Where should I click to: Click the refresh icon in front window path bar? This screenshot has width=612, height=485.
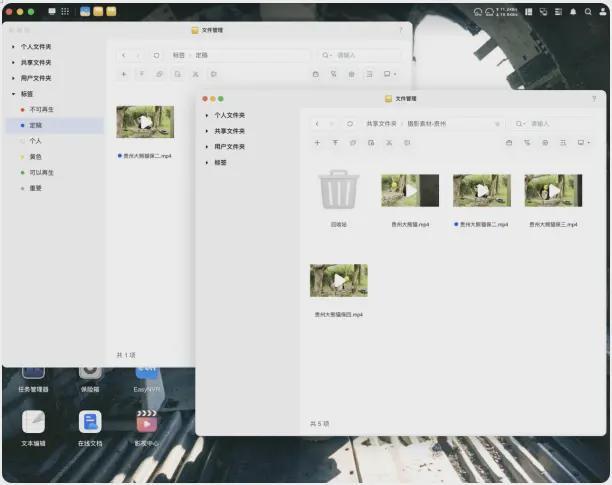[350, 124]
